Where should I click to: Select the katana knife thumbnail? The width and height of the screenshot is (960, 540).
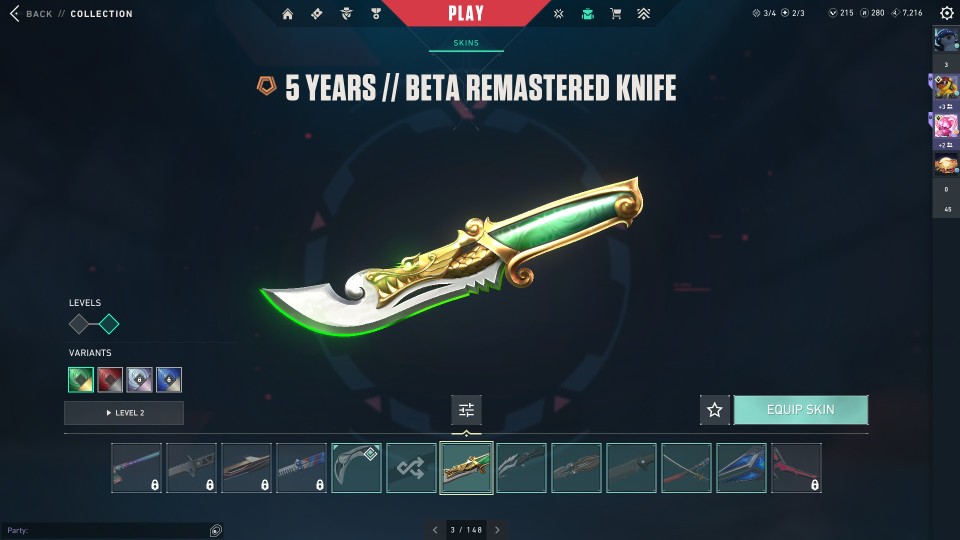(x=686, y=468)
